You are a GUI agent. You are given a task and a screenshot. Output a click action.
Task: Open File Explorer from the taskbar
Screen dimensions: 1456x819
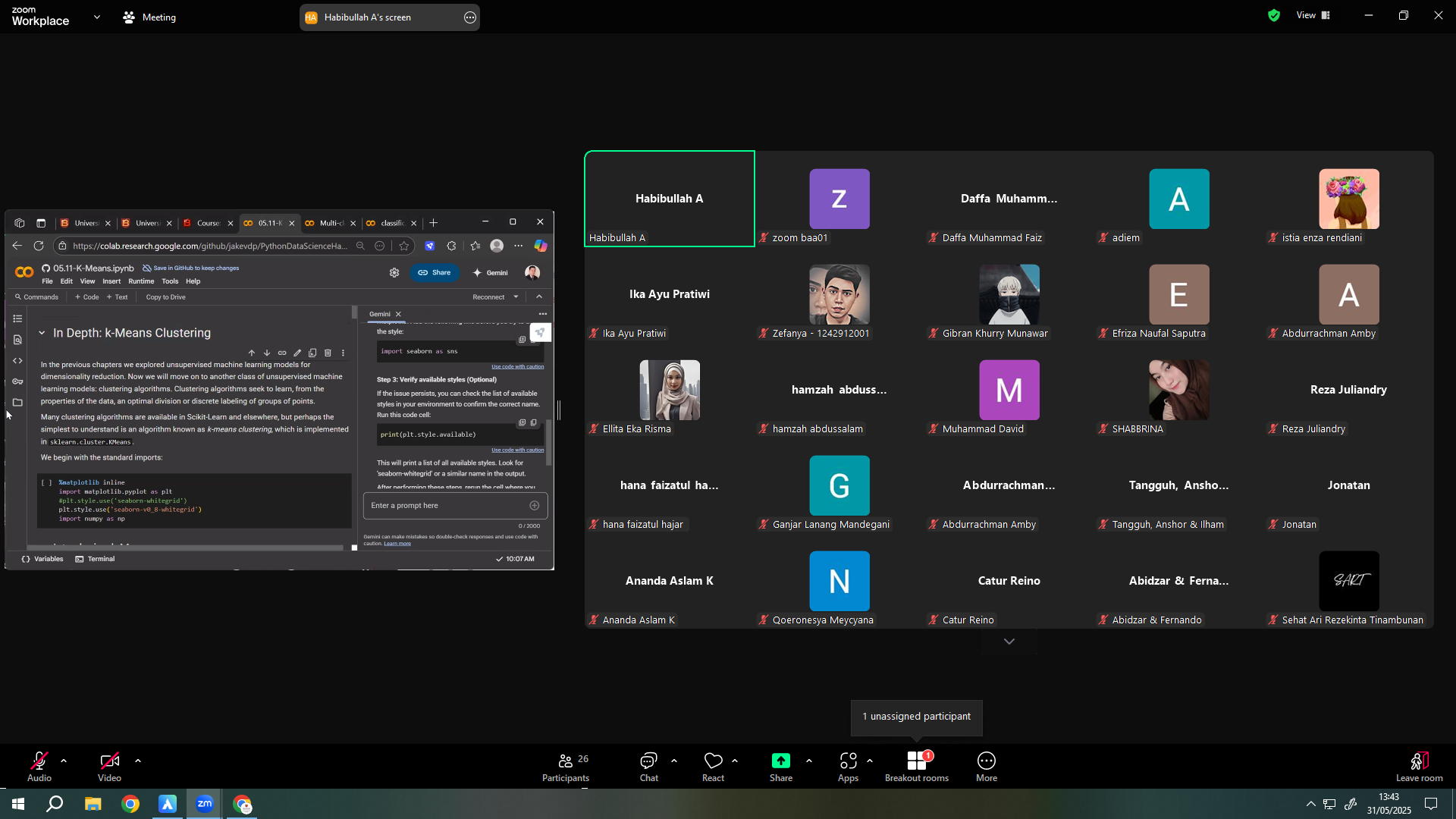tap(93, 804)
